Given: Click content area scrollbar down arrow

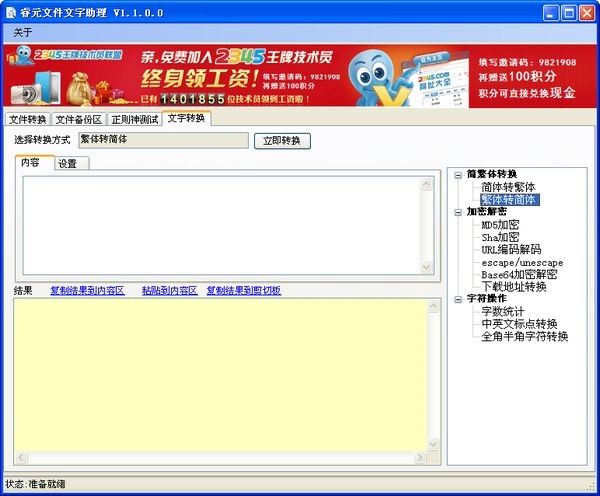Looking at the screenshot, I should pos(427,267).
